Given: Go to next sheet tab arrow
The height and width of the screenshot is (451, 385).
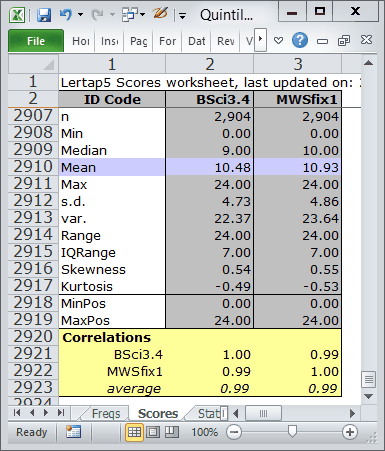Looking at the screenshot, I should coord(46,413).
